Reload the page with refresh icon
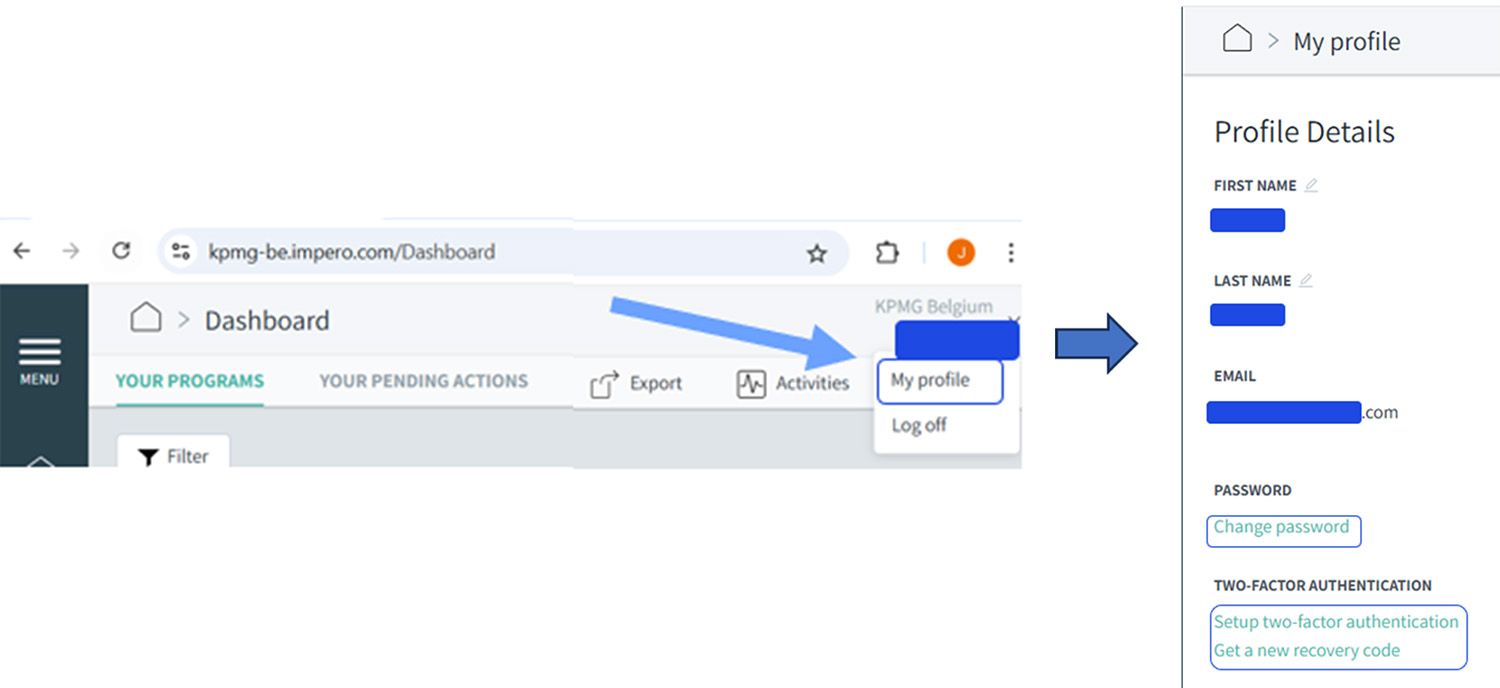Image resolution: width=1500 pixels, height=688 pixels. pyautogui.click(x=121, y=251)
